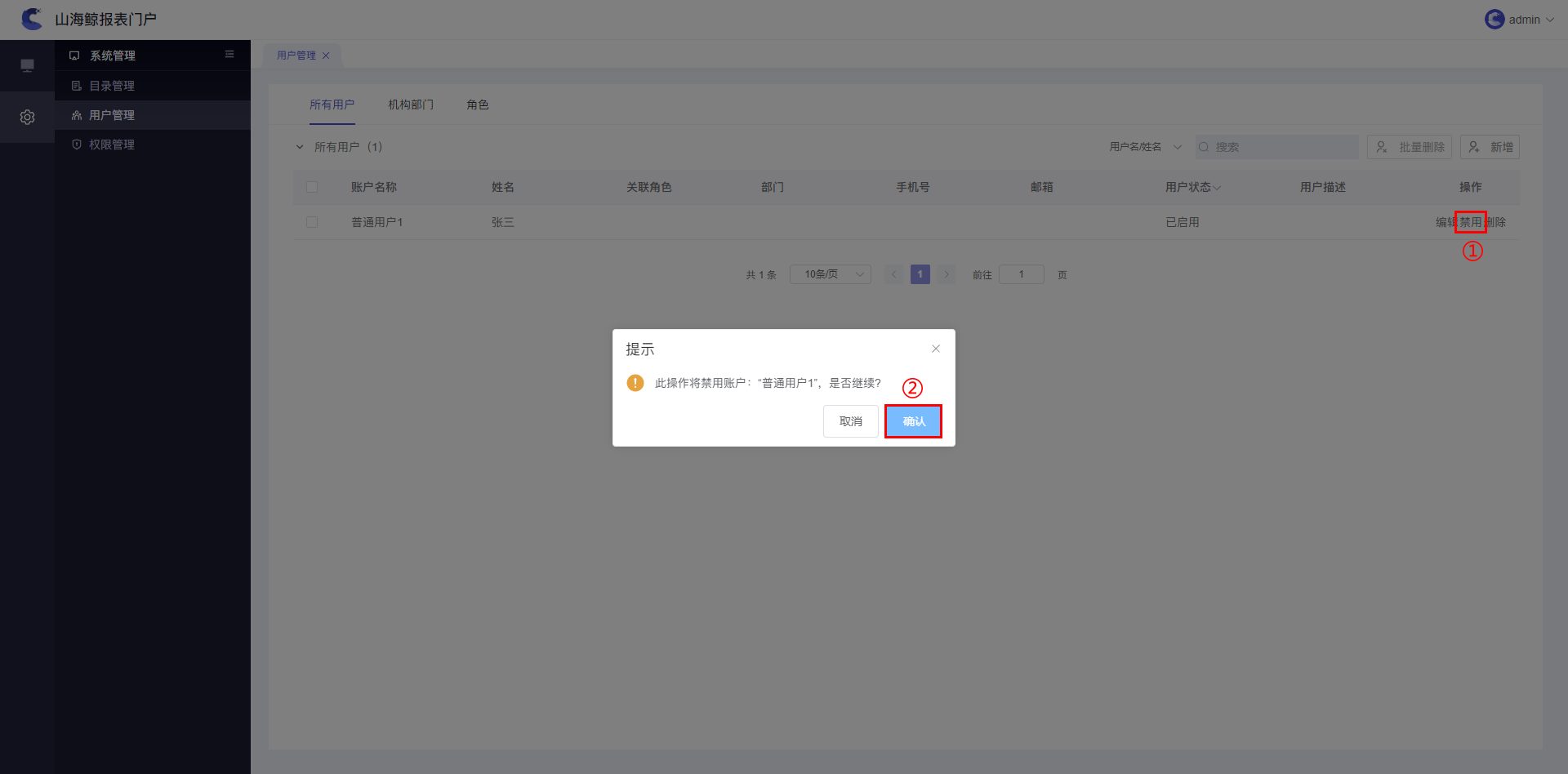Collapse sidebar using the hamburger menu icon

[229, 55]
